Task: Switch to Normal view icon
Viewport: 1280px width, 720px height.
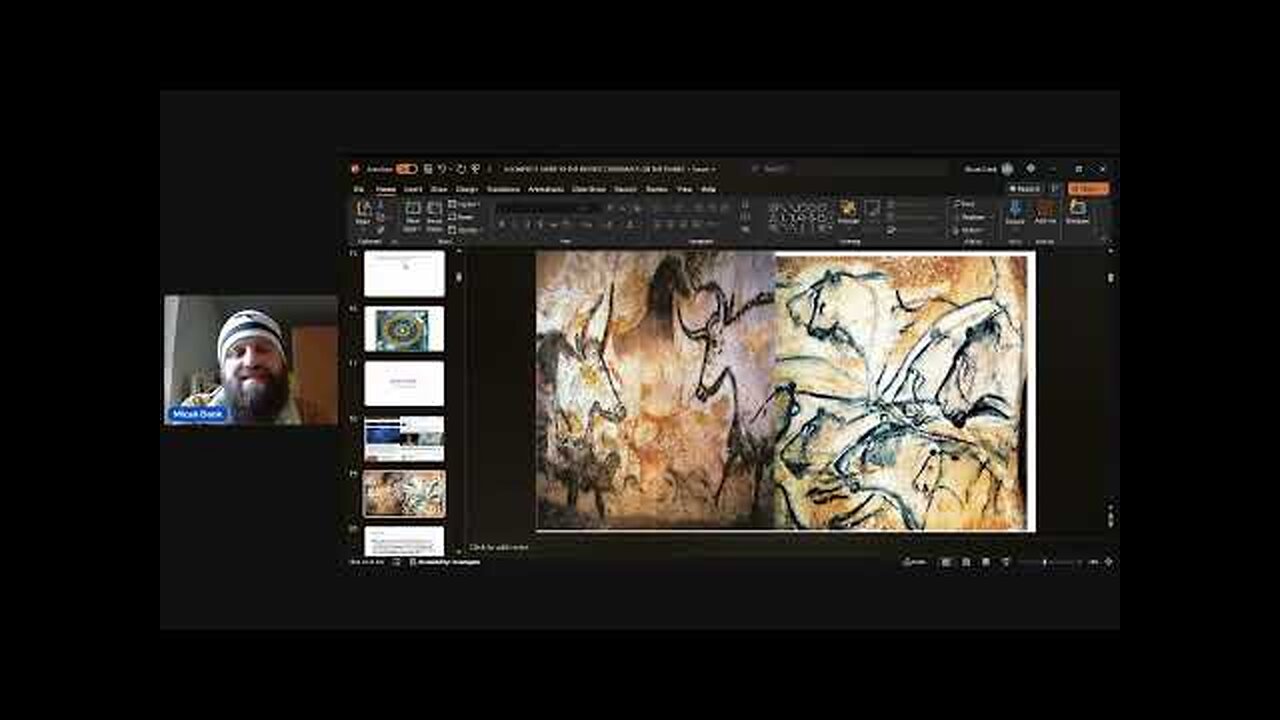Action: pyautogui.click(x=946, y=562)
